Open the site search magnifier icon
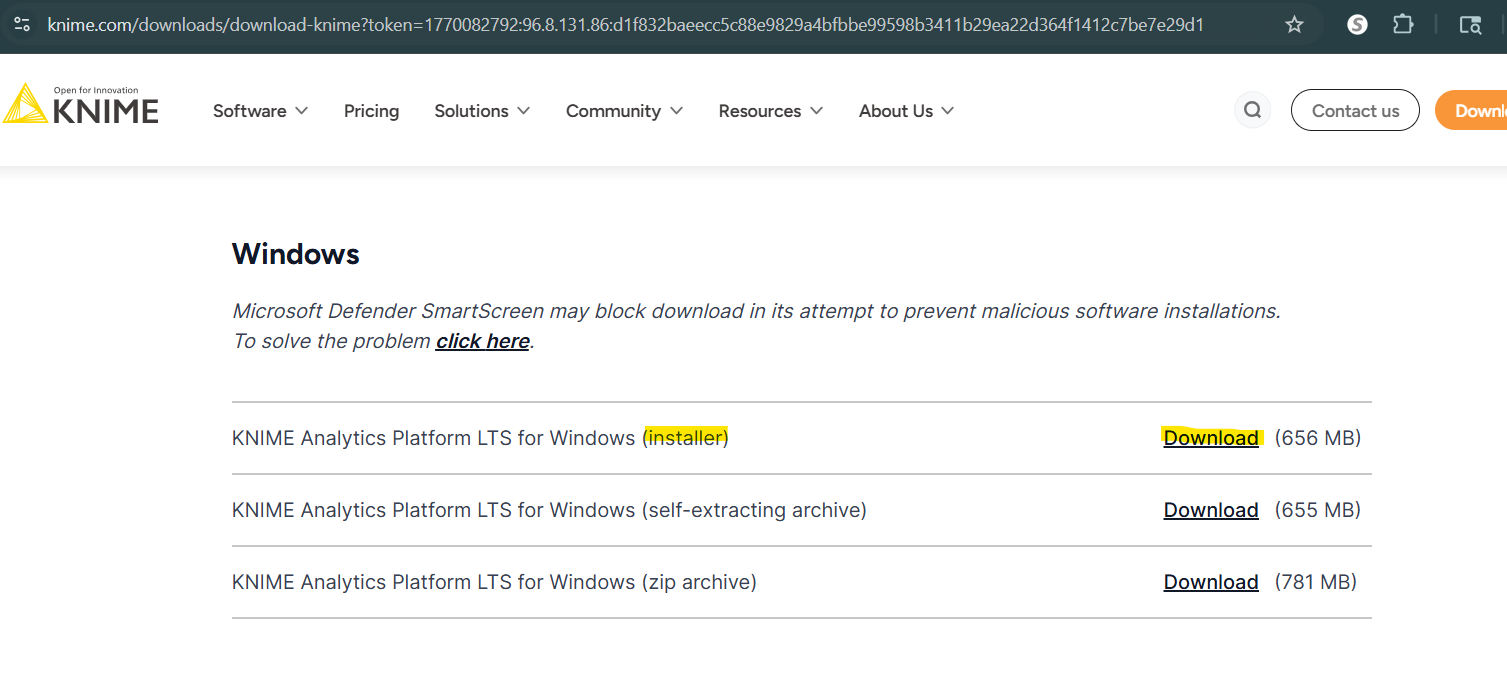The height and width of the screenshot is (683, 1507). click(1252, 110)
